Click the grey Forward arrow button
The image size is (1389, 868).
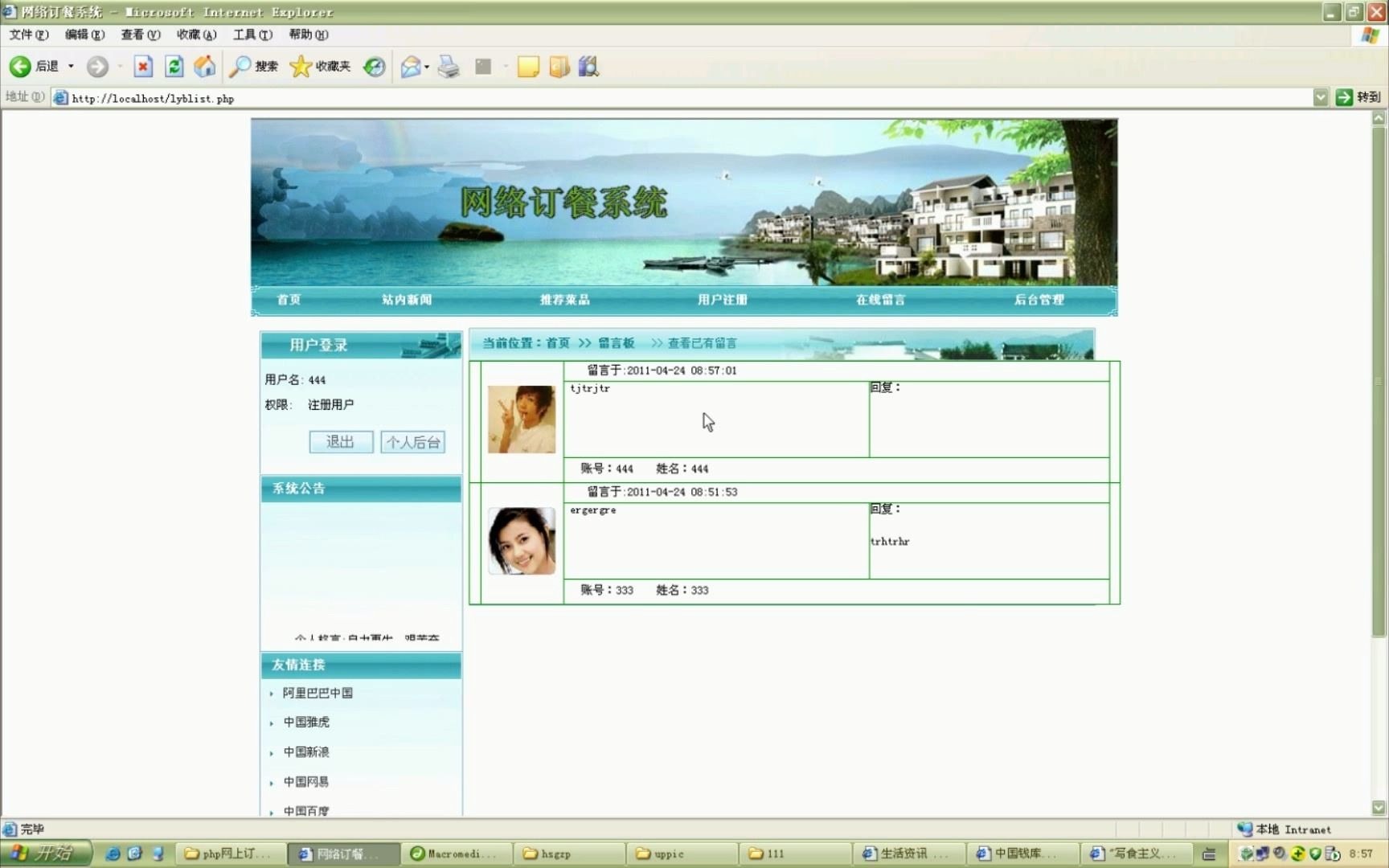97,67
